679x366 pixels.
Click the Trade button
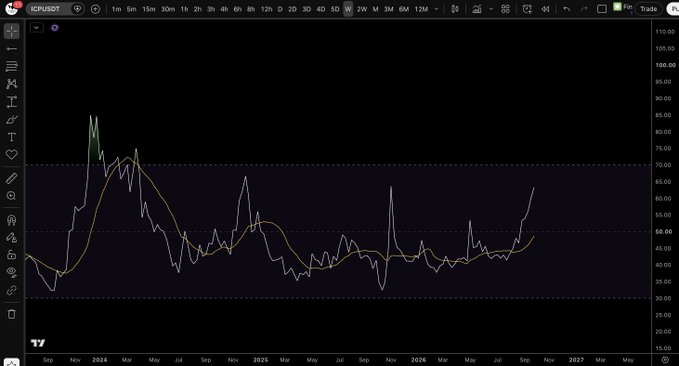(648, 9)
